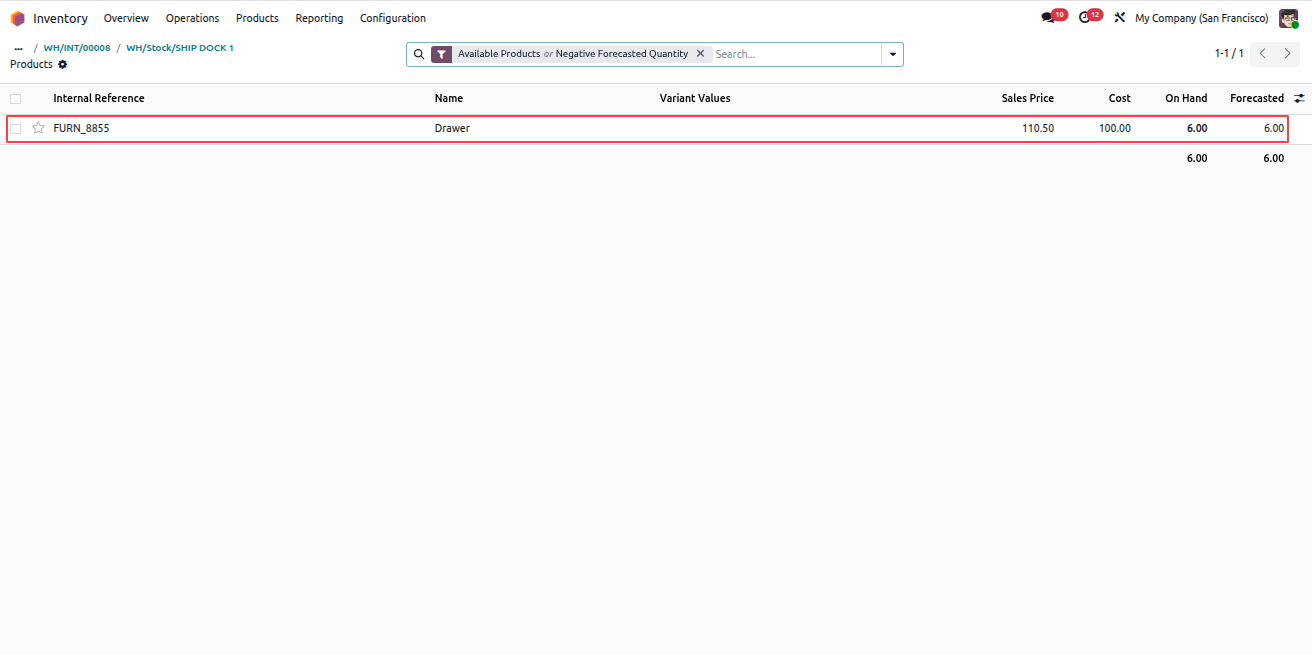Click the filter funnel icon in search
1312x655 pixels.
point(442,54)
